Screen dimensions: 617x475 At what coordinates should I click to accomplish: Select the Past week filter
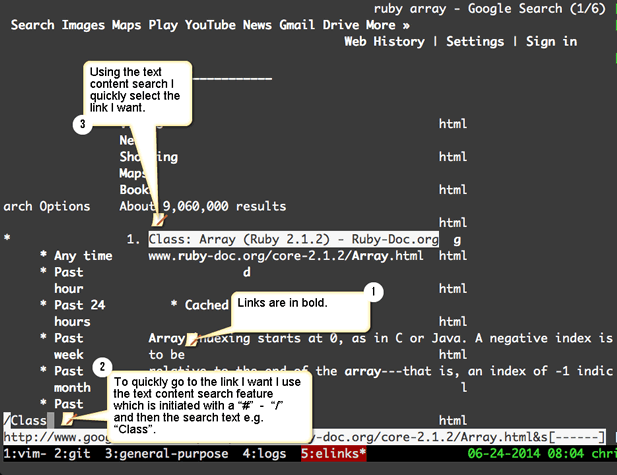pos(69,346)
